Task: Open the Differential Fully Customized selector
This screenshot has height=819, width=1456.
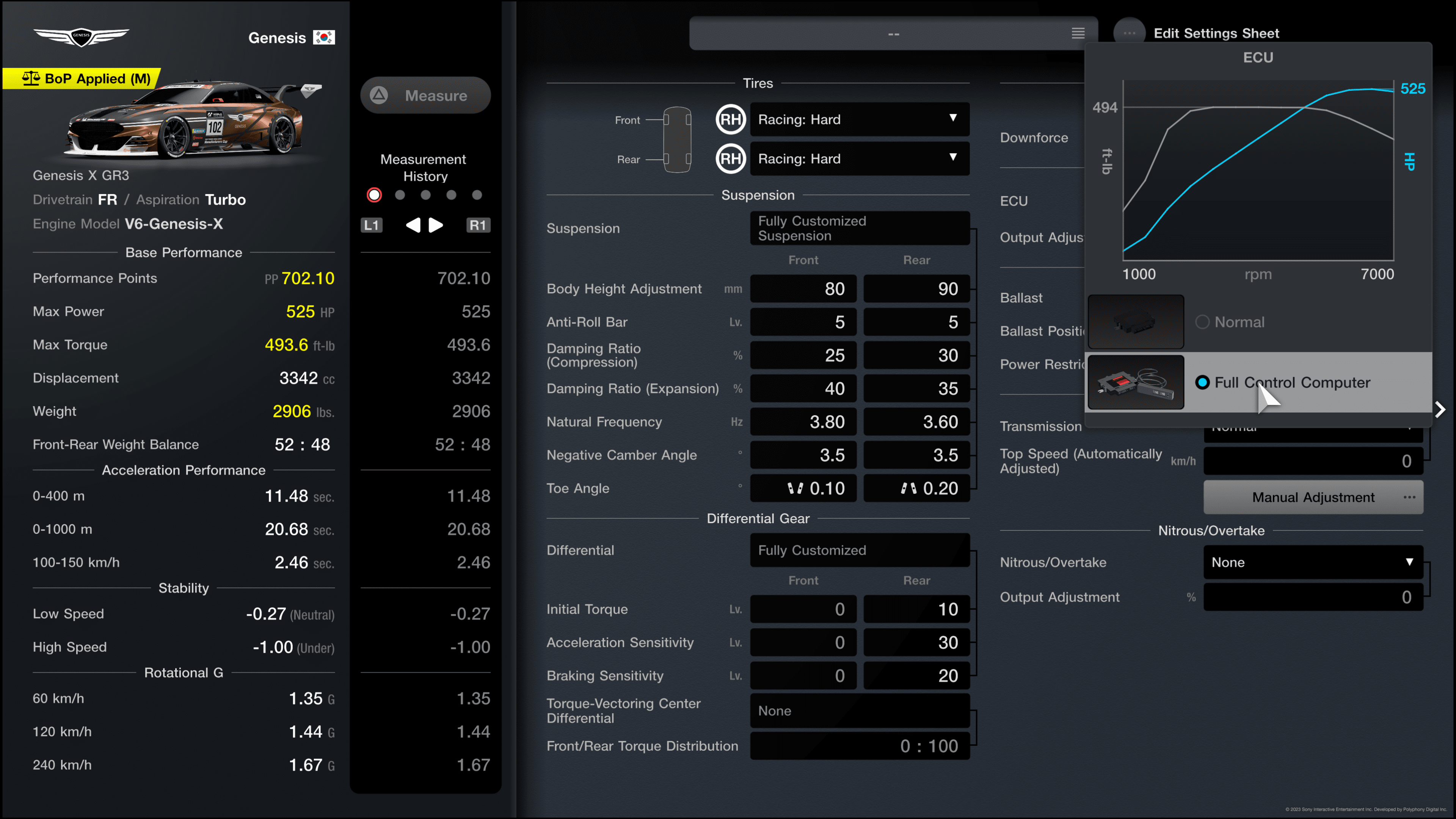Action: tap(860, 551)
